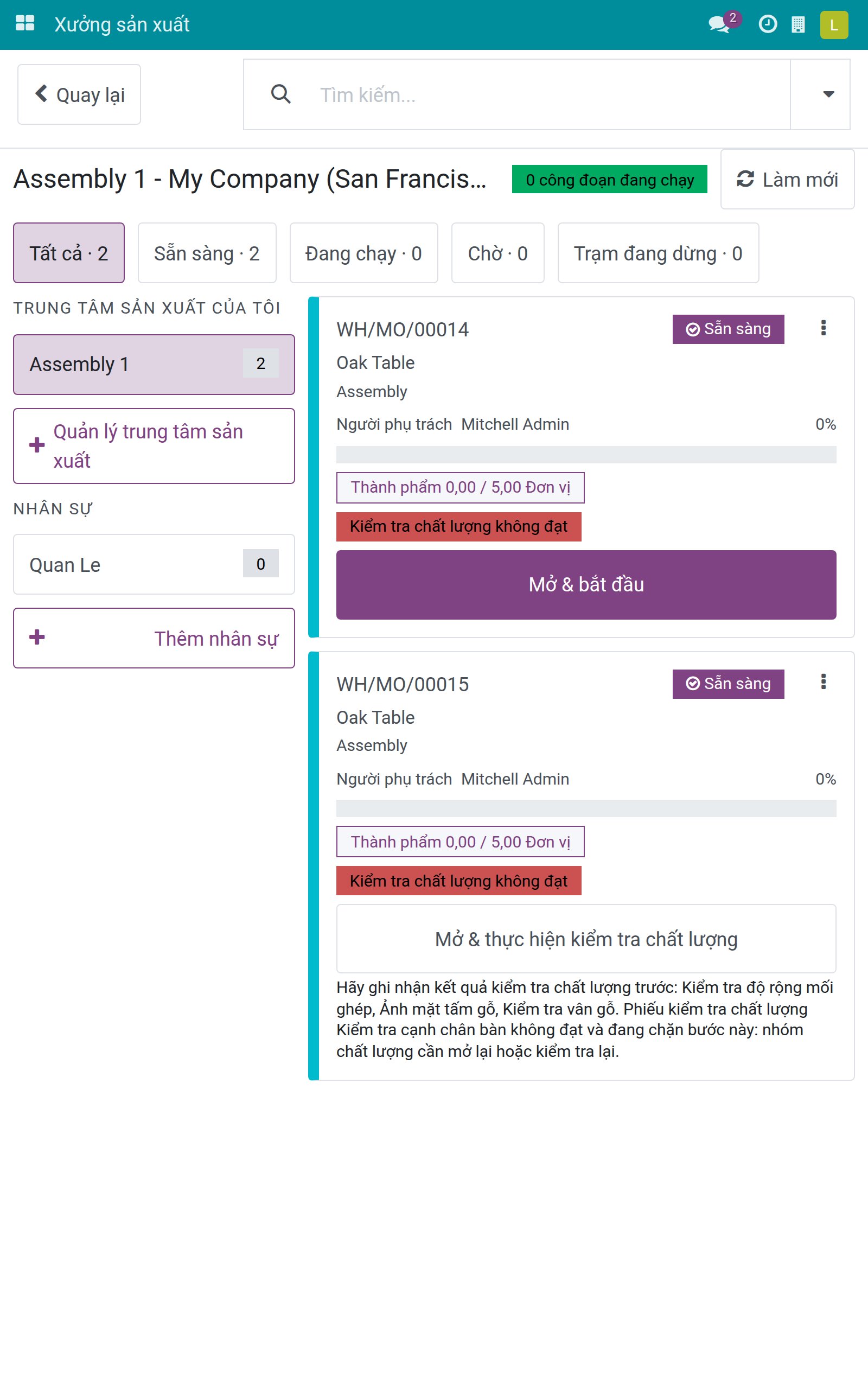The width and height of the screenshot is (868, 1389).
Task: Expand the search options dropdown arrow
Action: (x=828, y=94)
